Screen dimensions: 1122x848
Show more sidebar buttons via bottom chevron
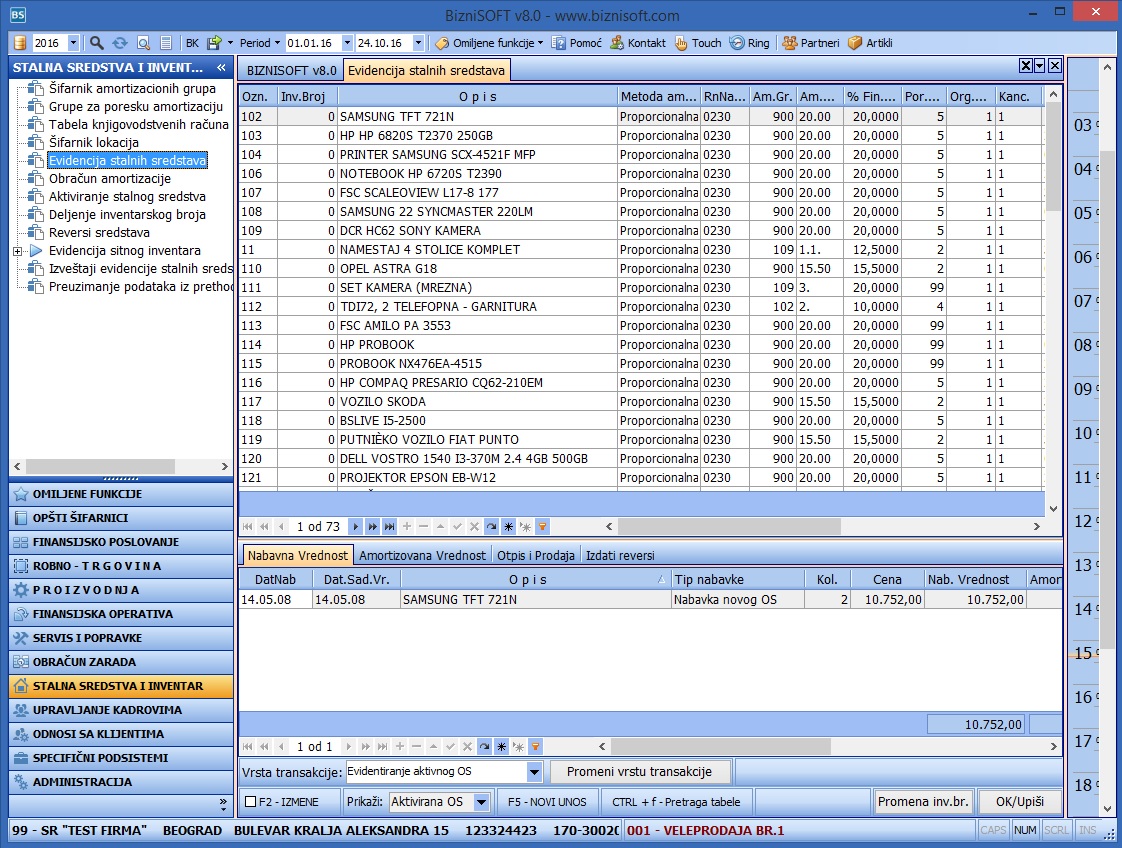click(223, 803)
